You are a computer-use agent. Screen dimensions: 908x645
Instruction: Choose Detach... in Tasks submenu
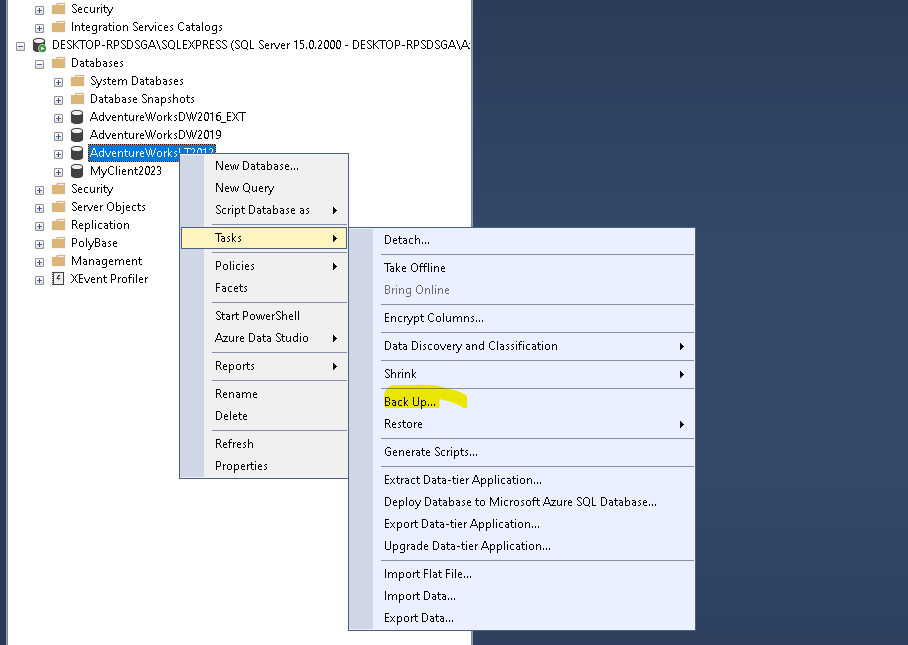[x=522, y=240]
